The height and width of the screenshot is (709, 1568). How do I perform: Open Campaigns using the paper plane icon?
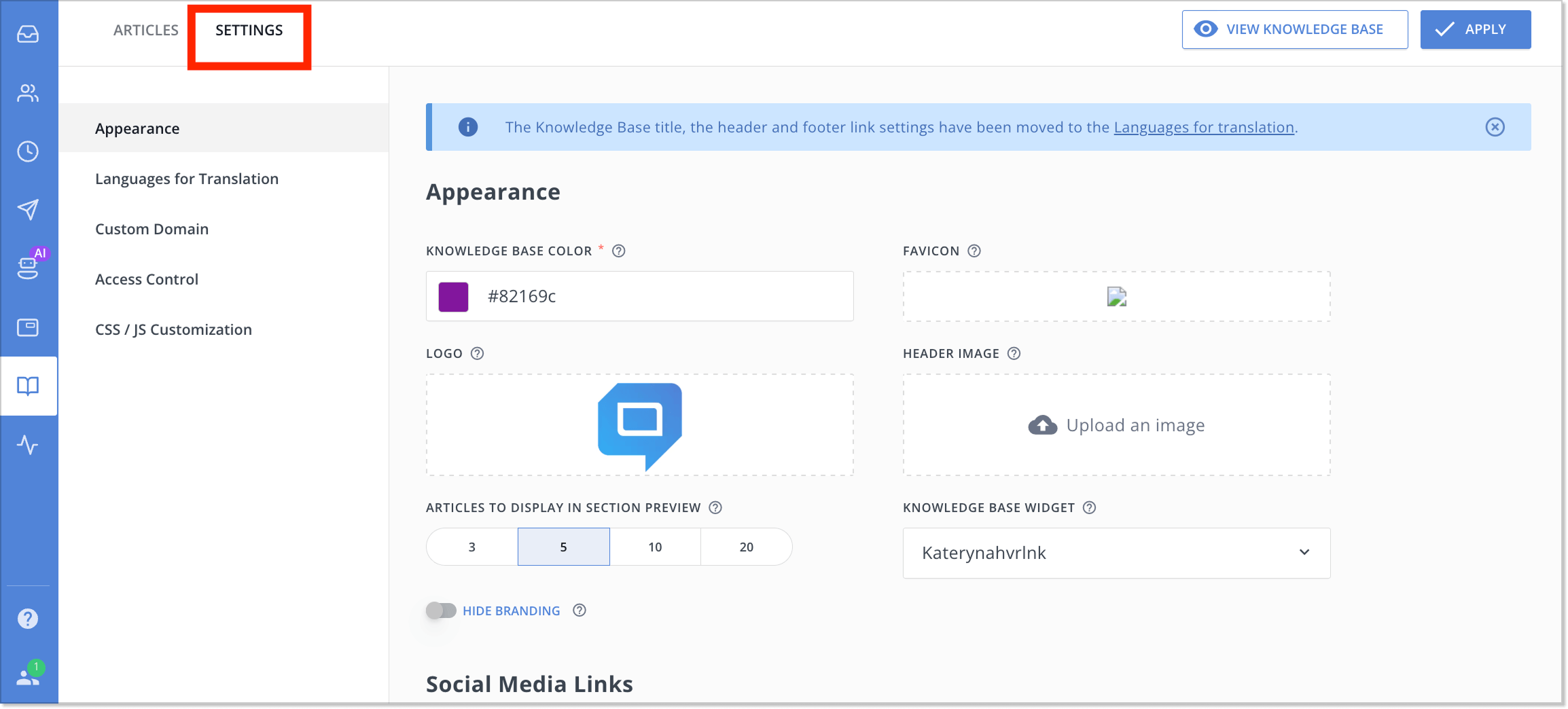[x=28, y=210]
